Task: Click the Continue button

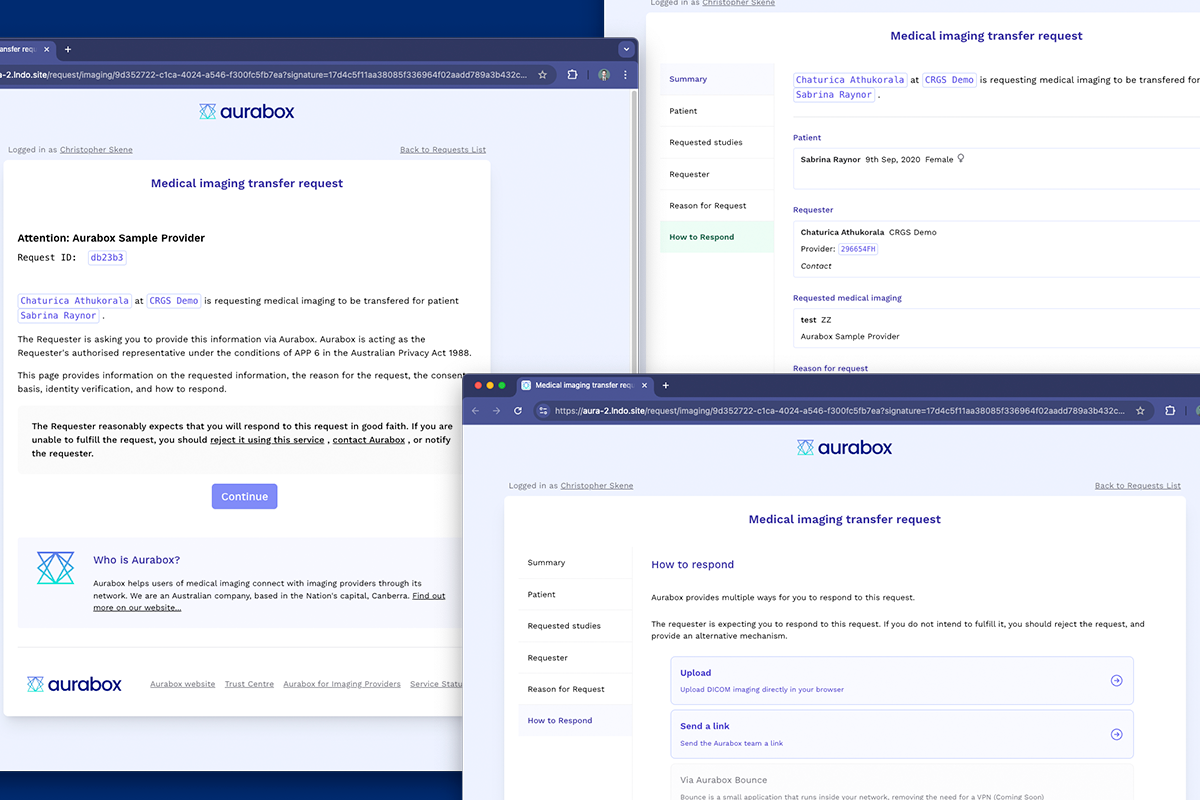Action: tap(244, 496)
